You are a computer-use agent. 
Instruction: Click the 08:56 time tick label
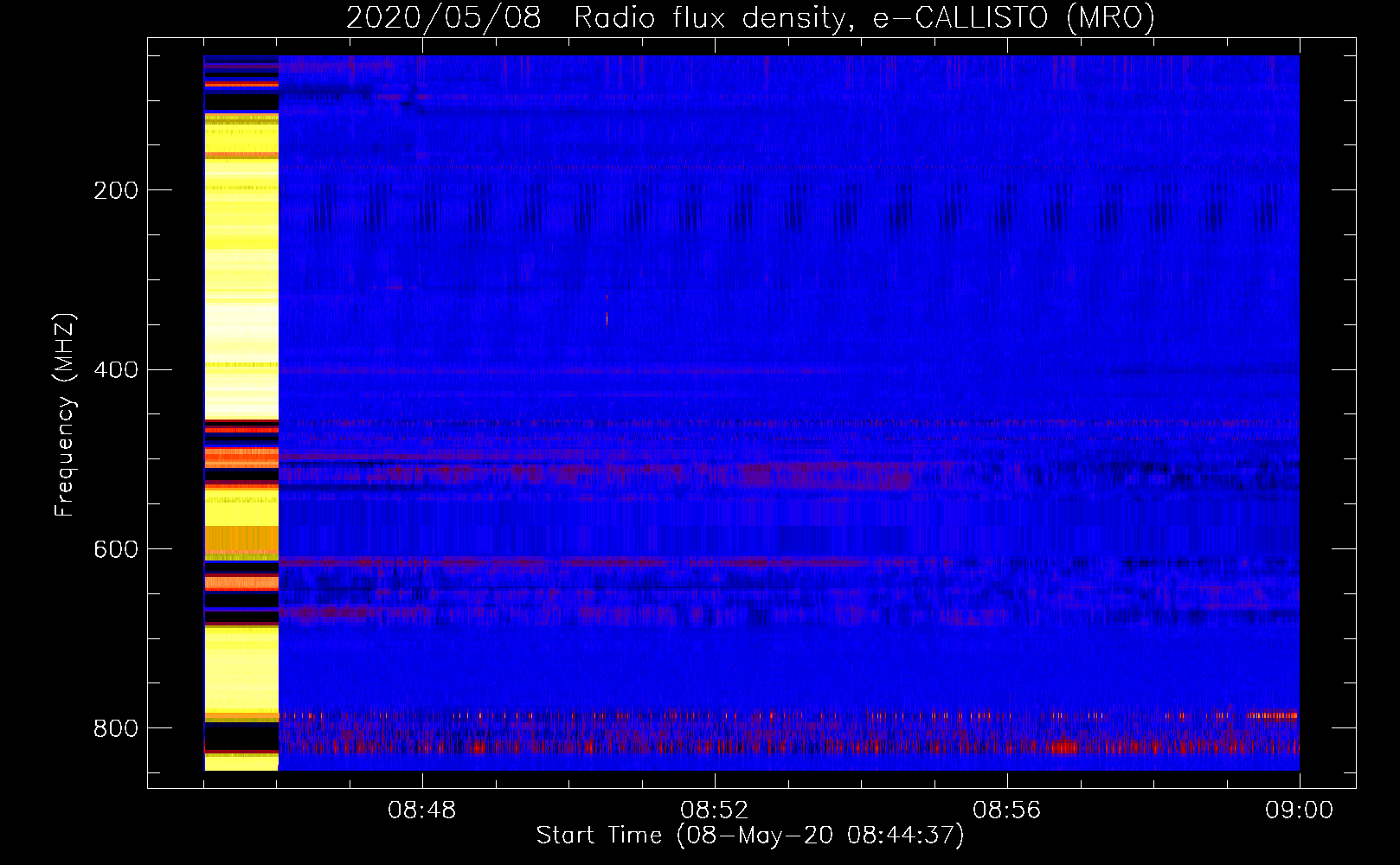1007,811
